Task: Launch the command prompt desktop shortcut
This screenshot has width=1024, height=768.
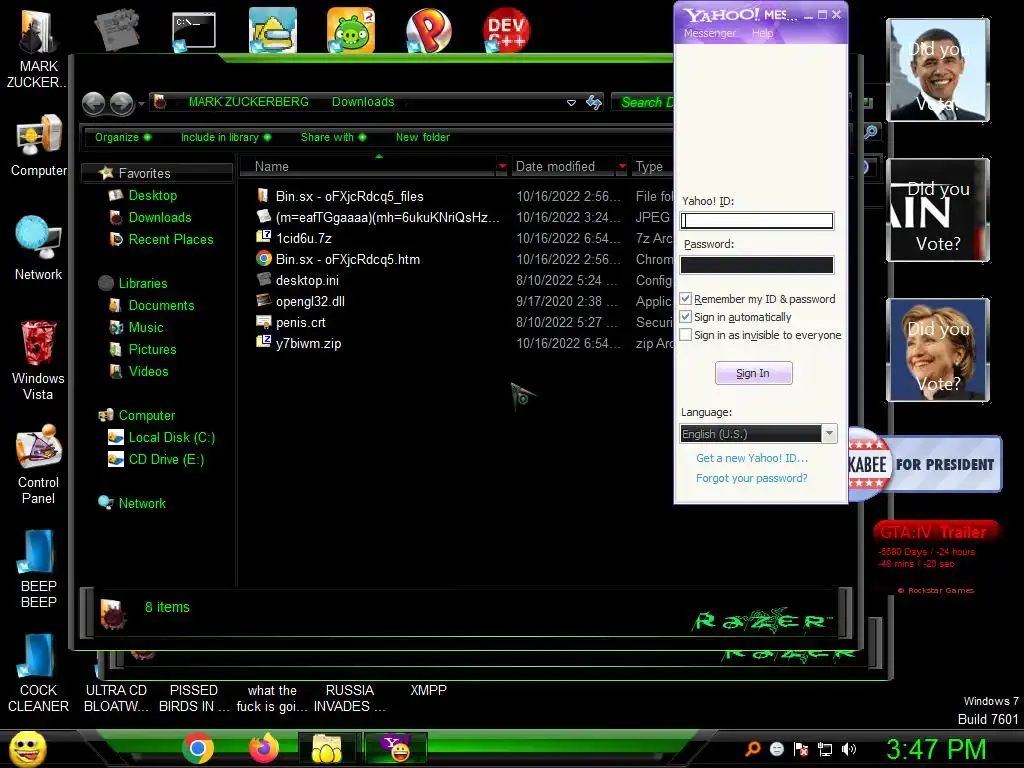Action: (x=193, y=30)
